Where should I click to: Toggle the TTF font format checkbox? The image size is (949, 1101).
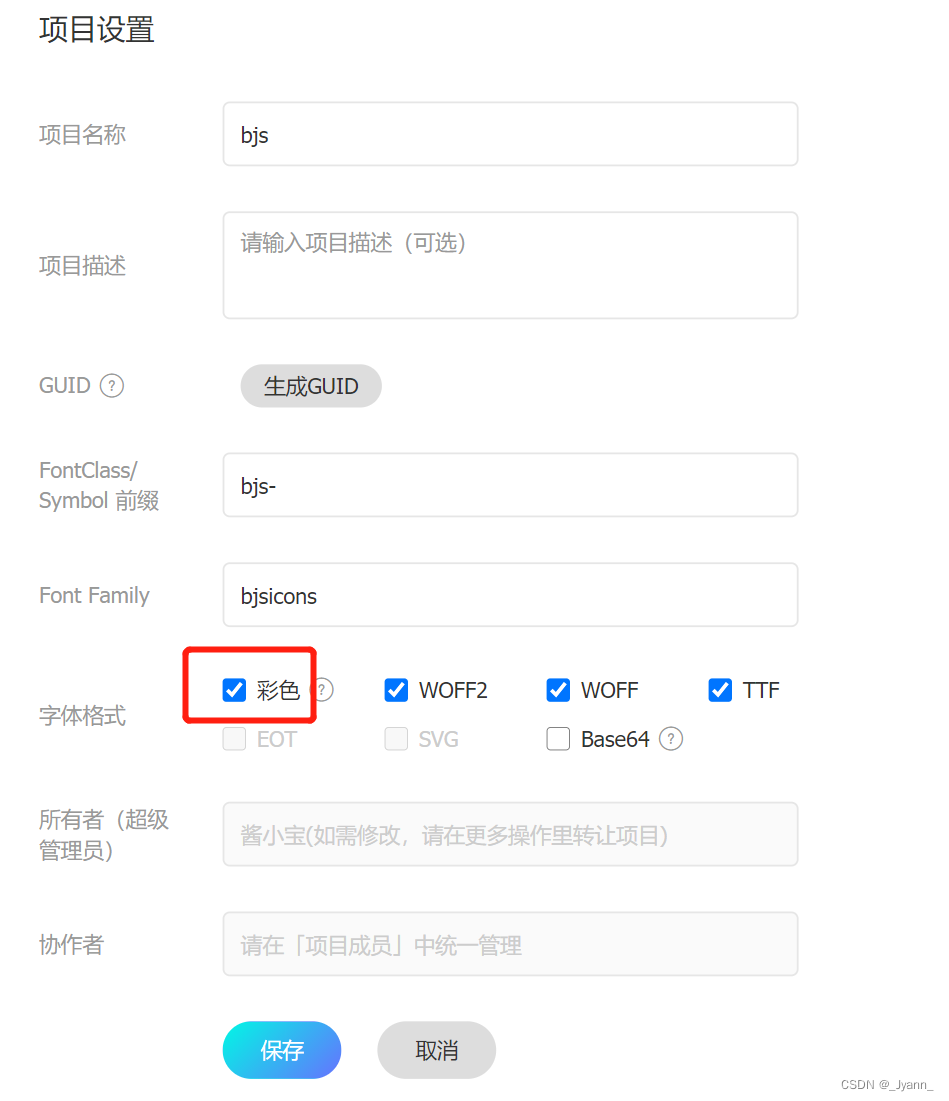[x=720, y=689]
